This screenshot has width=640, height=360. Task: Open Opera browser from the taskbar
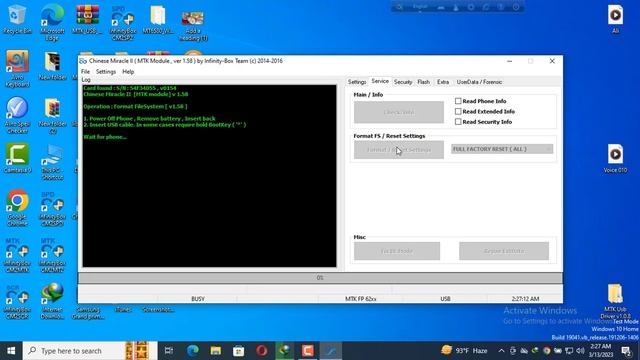pyautogui.click(x=262, y=351)
